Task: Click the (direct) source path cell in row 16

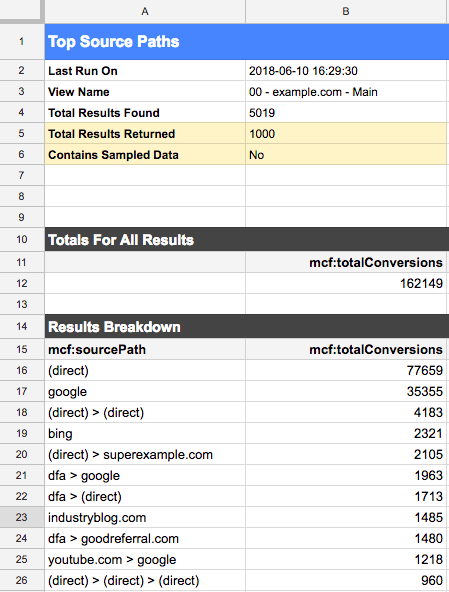Action: coord(145,370)
